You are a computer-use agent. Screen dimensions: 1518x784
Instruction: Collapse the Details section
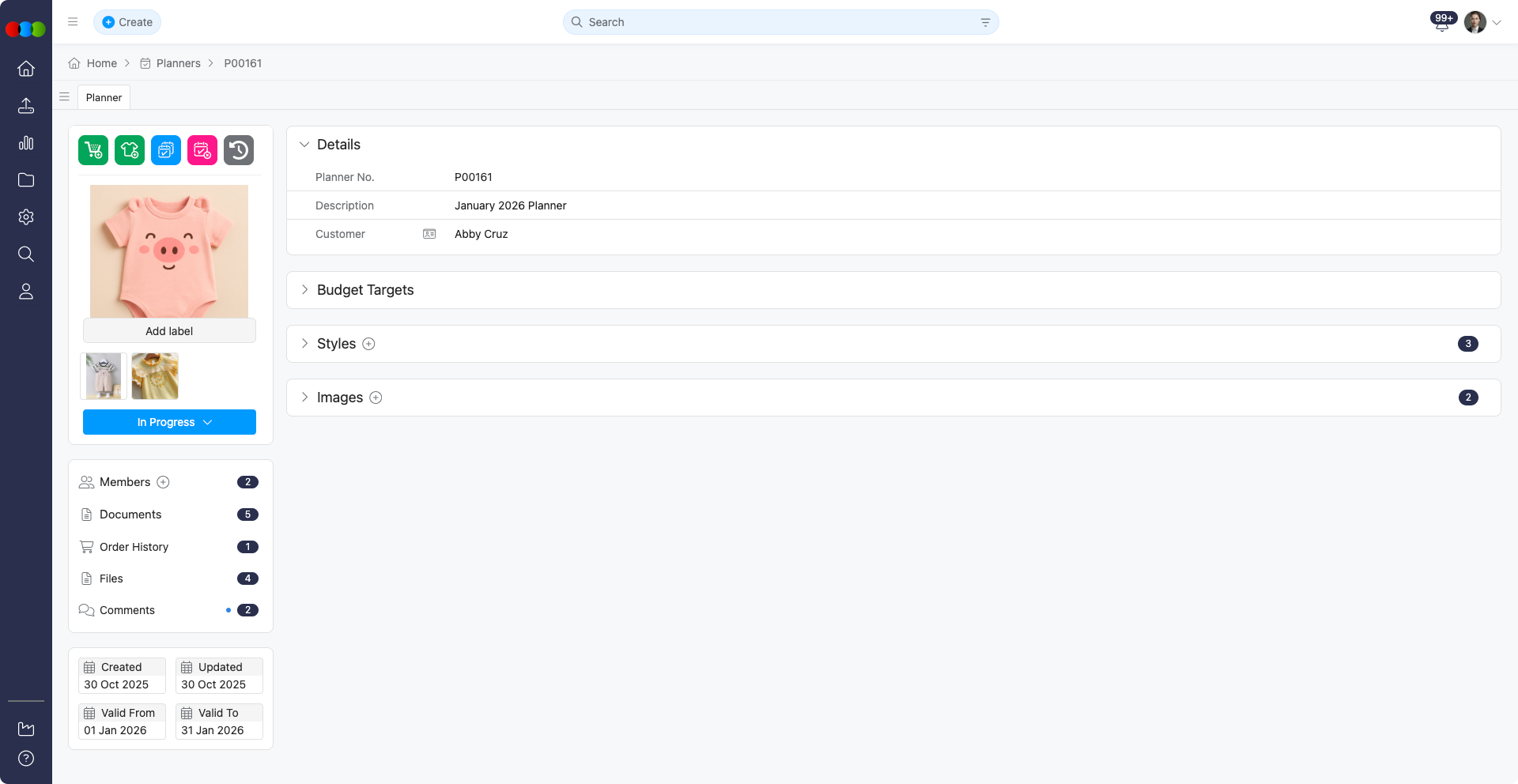click(304, 145)
